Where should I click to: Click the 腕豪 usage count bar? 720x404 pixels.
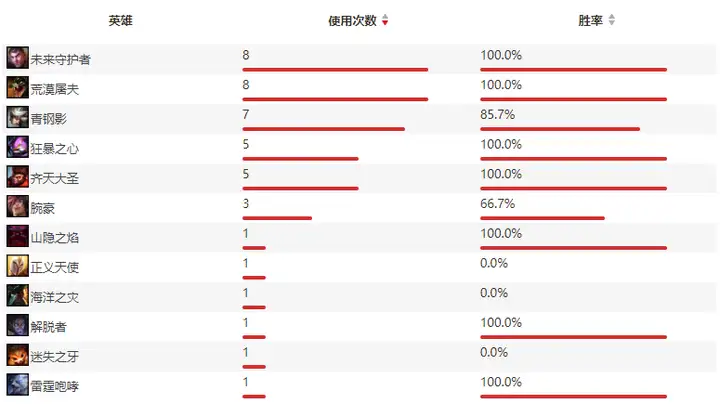click(277, 218)
